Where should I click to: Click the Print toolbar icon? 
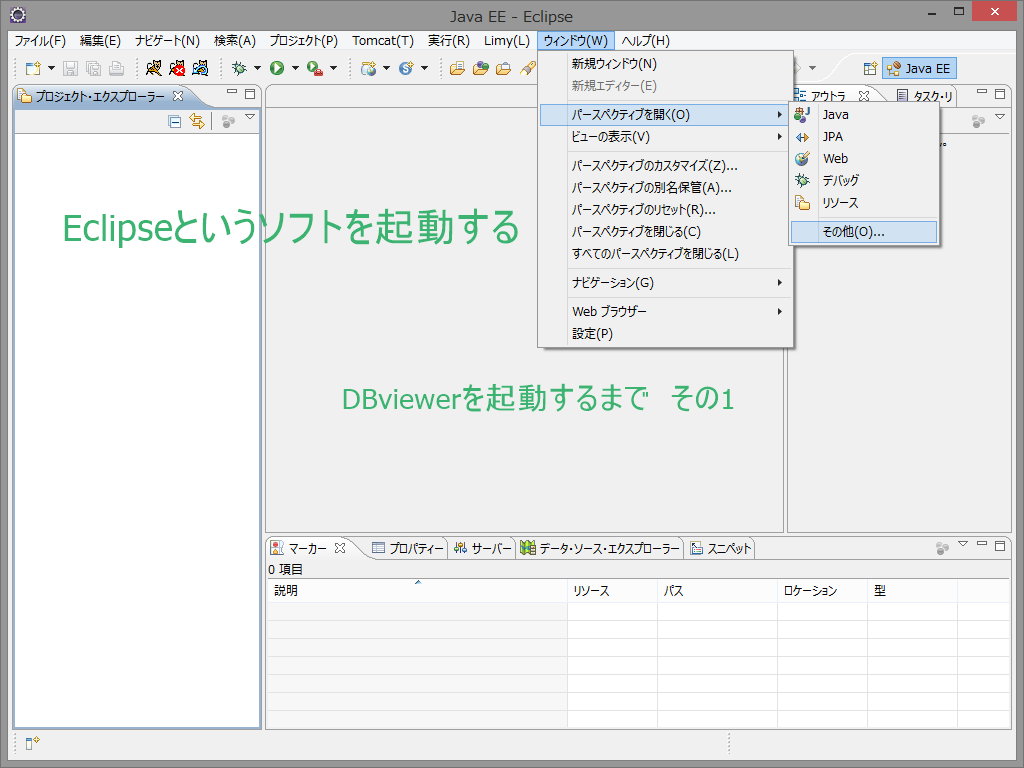coord(116,68)
